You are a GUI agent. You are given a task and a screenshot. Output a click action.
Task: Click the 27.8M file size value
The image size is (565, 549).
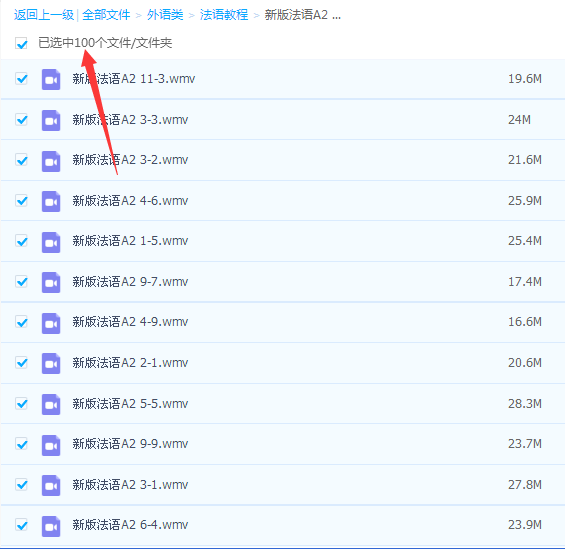tap(525, 485)
